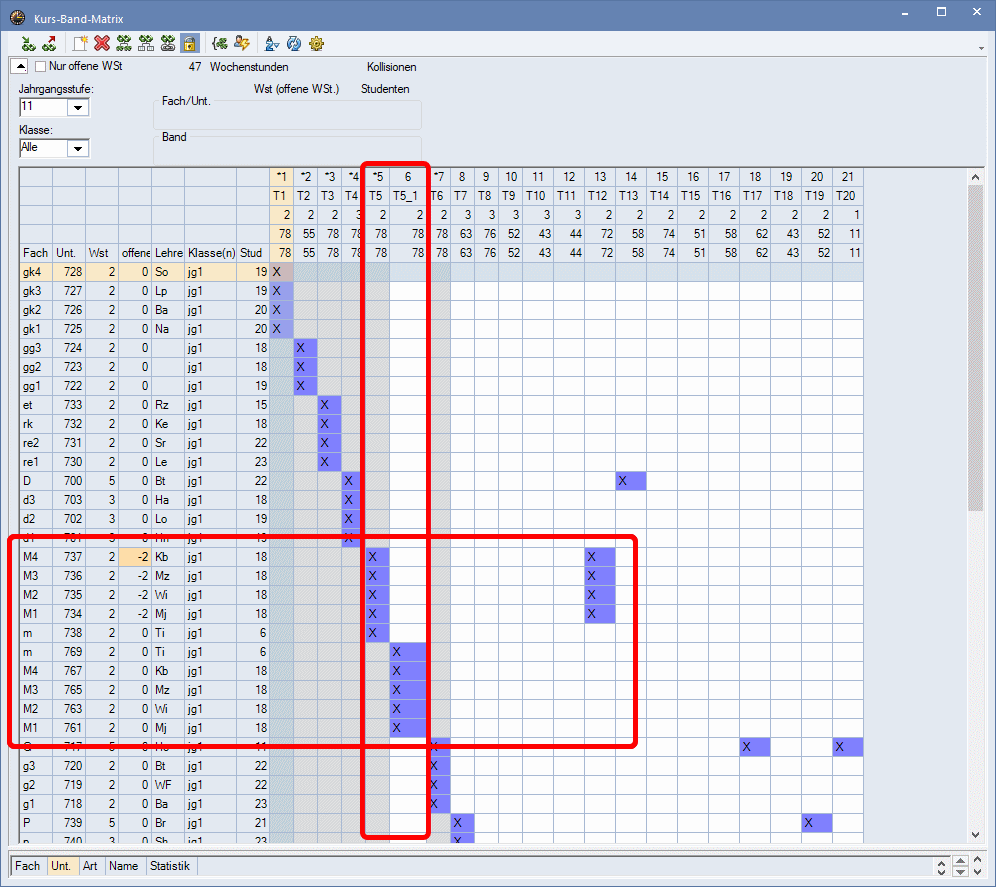Click the green rings with red arrow icon
This screenshot has width=996, height=887.
coord(49,43)
